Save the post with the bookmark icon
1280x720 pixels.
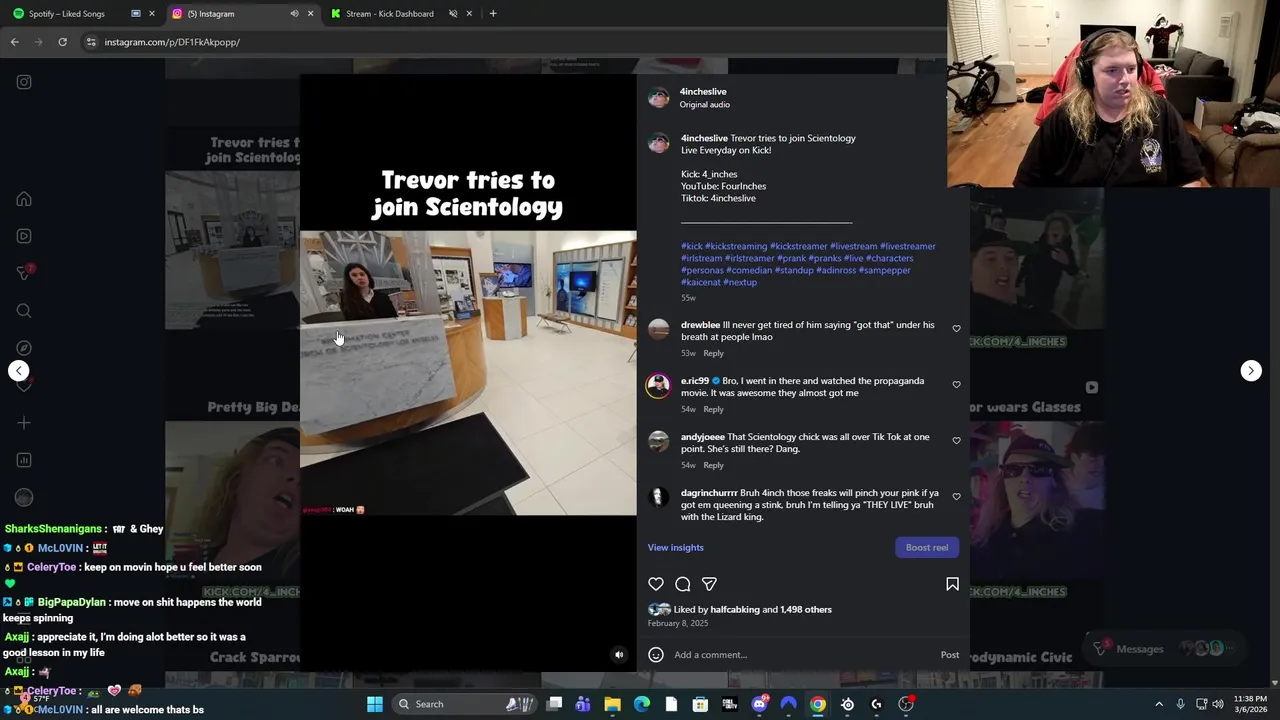pos(952,584)
